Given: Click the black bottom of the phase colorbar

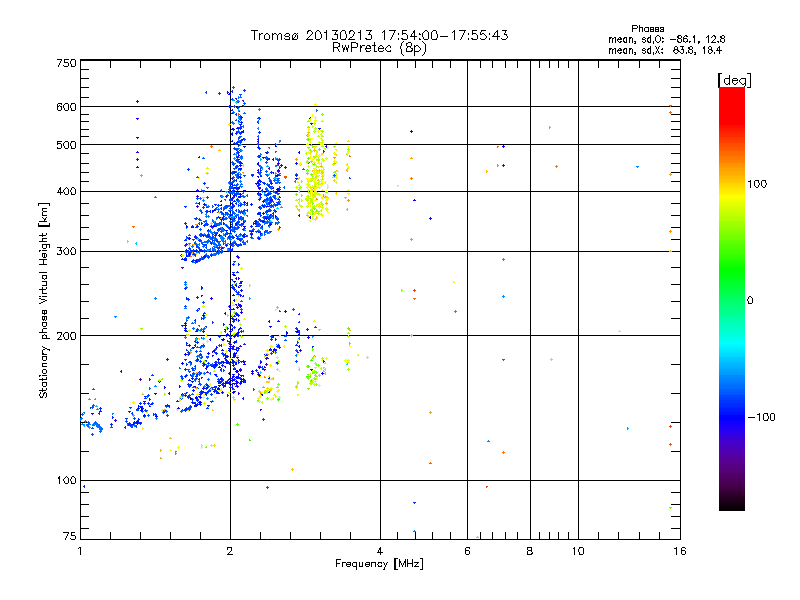Looking at the screenshot, I should [x=732, y=503].
